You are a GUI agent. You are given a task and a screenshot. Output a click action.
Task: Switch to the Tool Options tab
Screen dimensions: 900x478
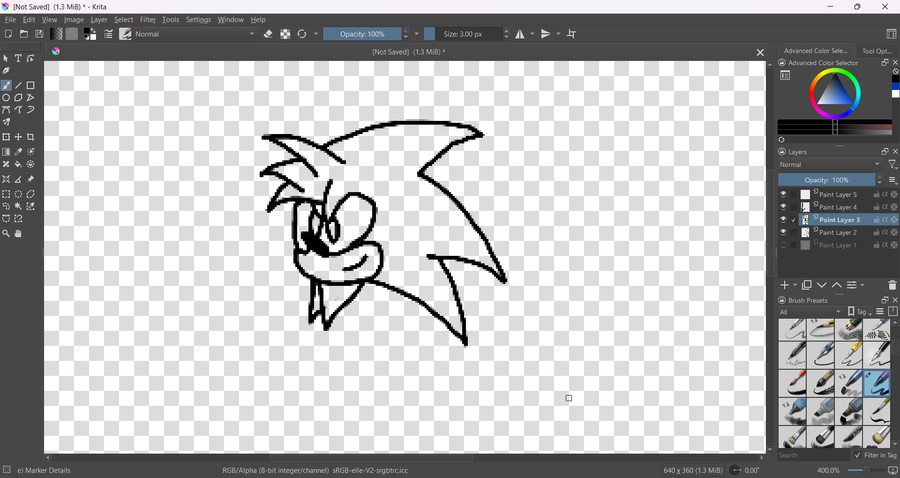876,51
